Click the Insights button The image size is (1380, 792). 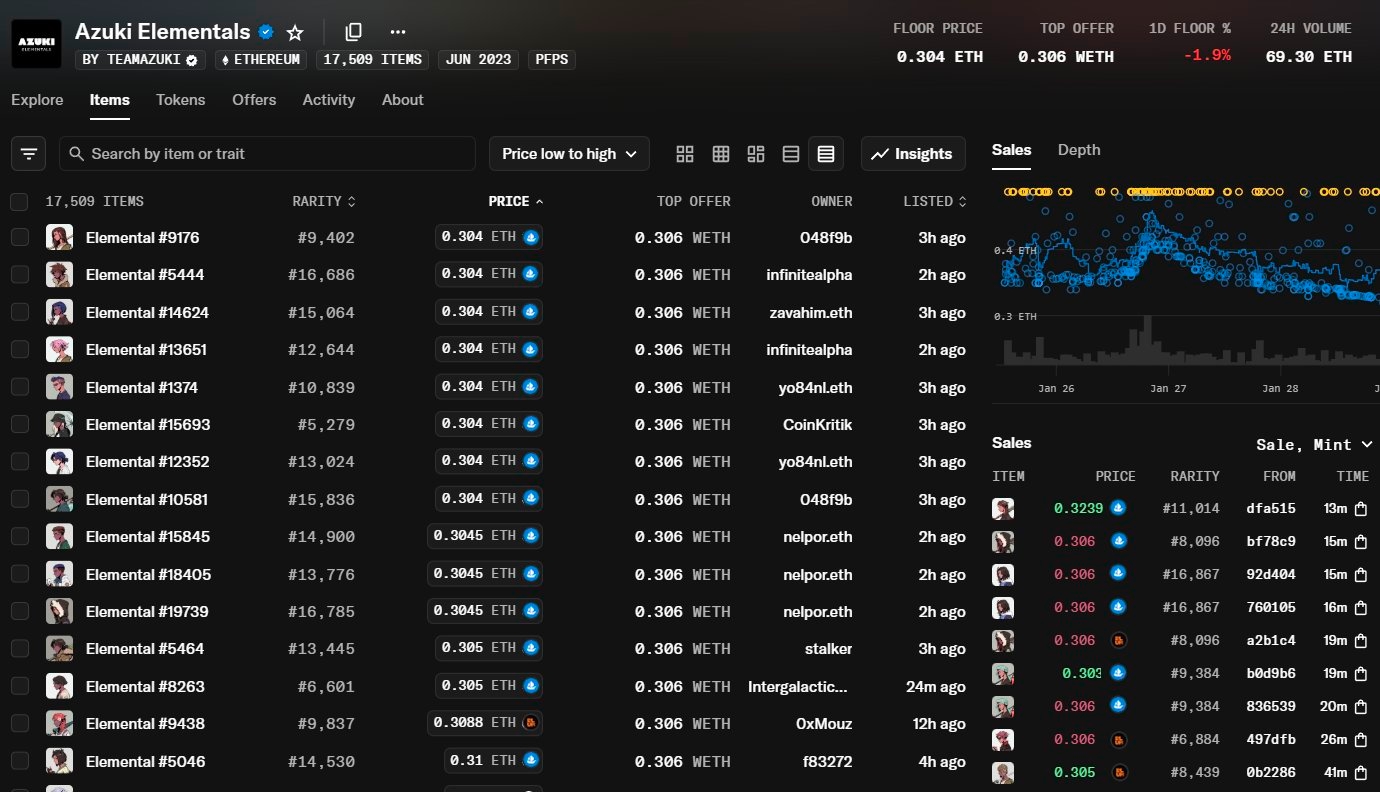[x=913, y=154]
